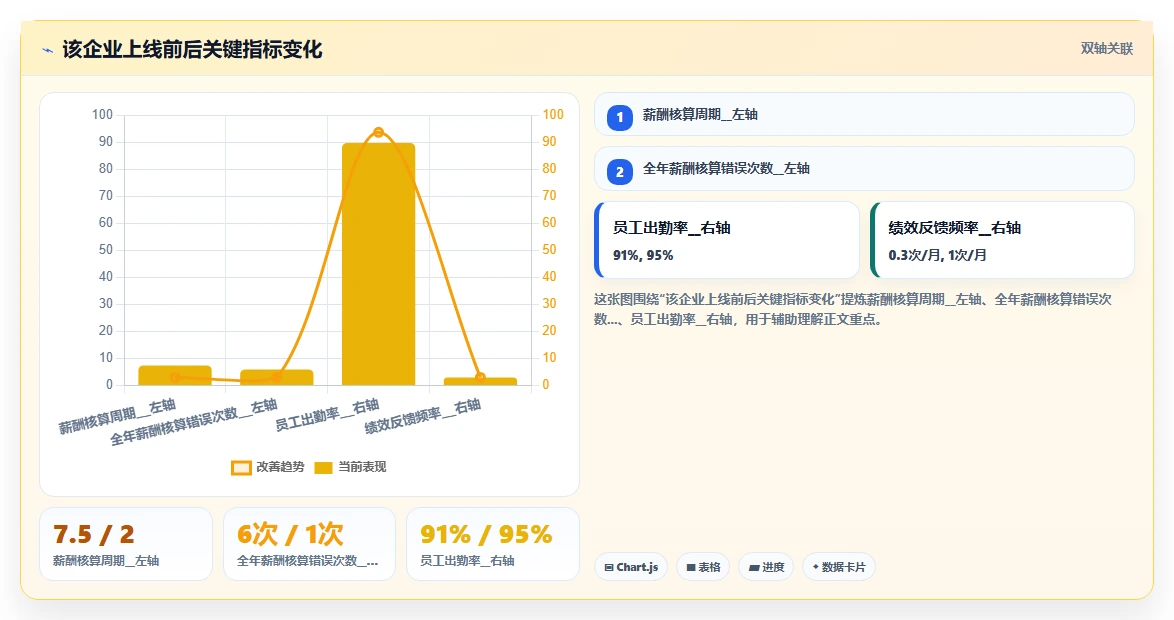This screenshot has width=1174, height=620.
Task: Click the lightning icon beside the title
Action: click(48, 50)
